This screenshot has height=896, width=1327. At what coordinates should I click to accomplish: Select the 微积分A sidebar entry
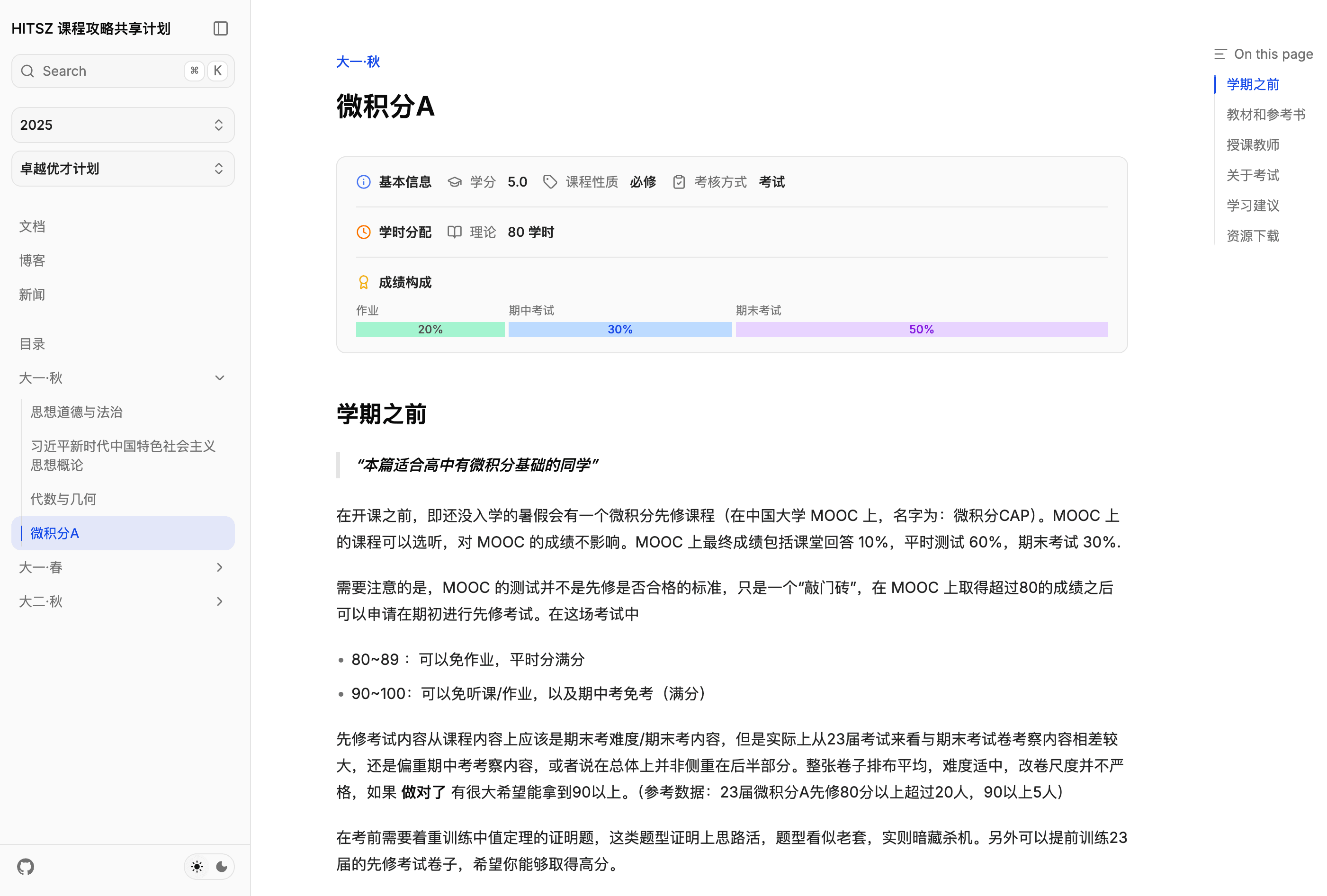pos(123,533)
